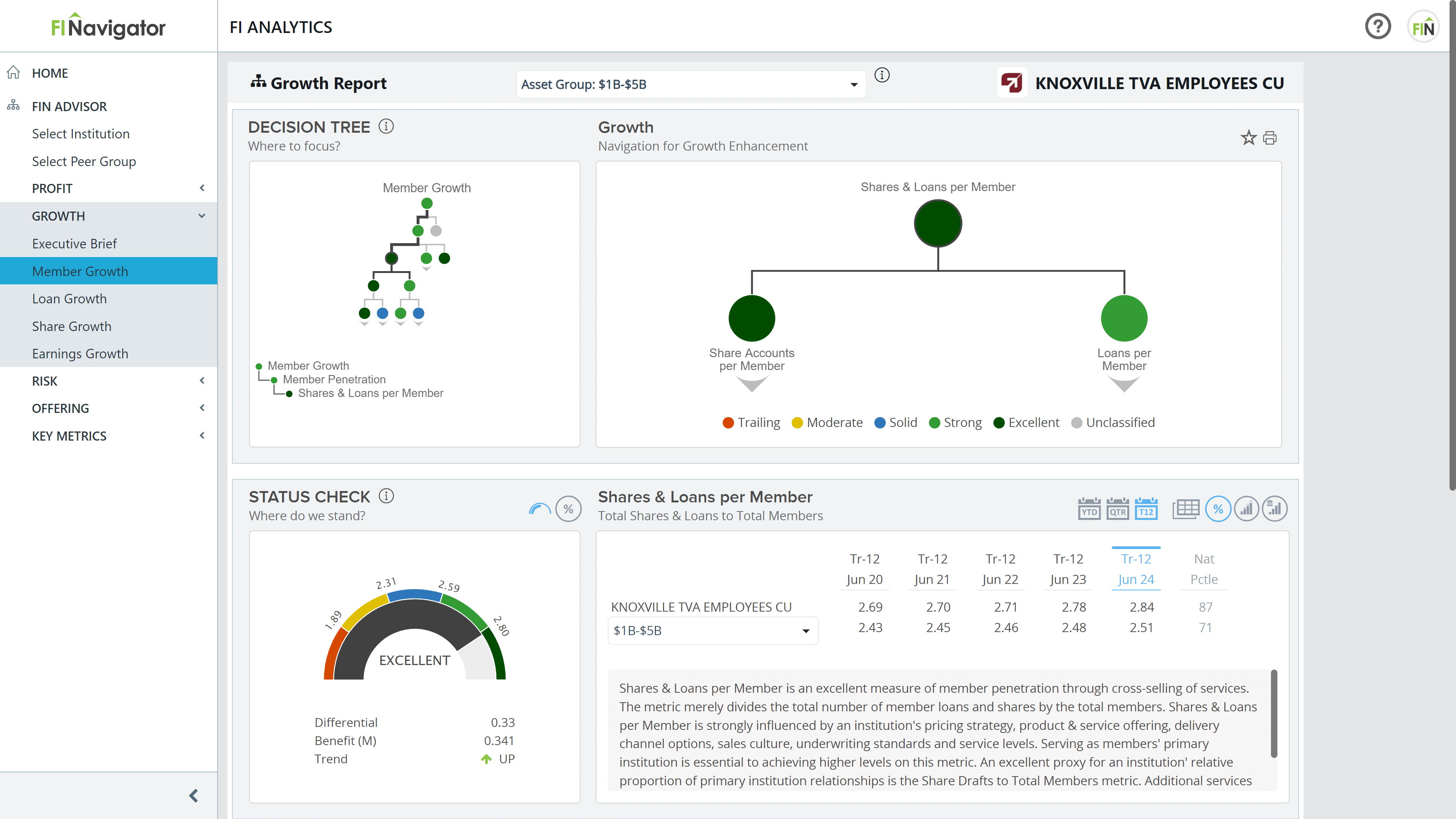Viewport: 1456px width, 819px height.
Task: Expand the RISK menu section
Action: coord(108,381)
